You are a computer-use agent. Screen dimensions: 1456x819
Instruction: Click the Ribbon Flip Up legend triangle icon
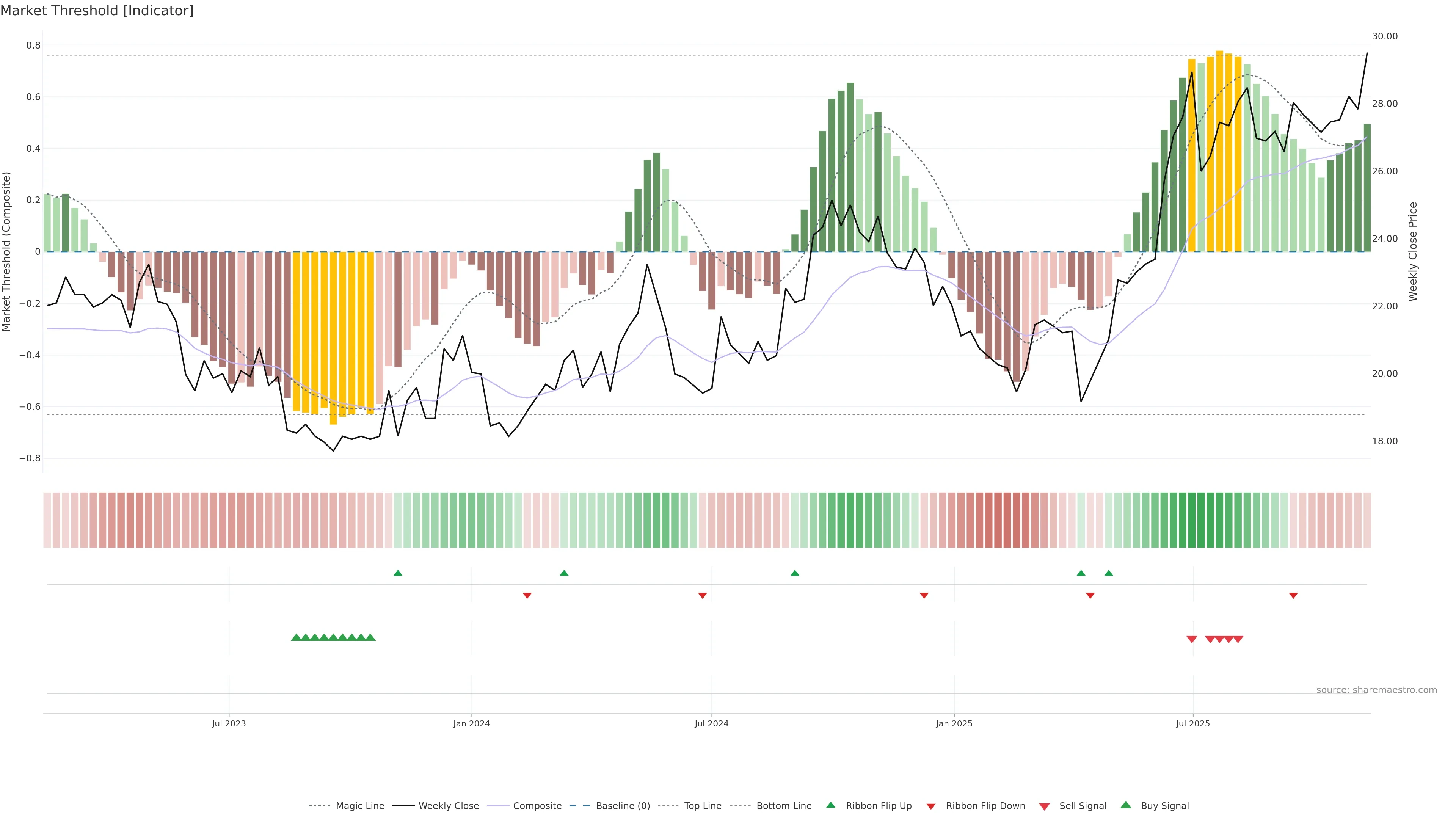[830, 805]
